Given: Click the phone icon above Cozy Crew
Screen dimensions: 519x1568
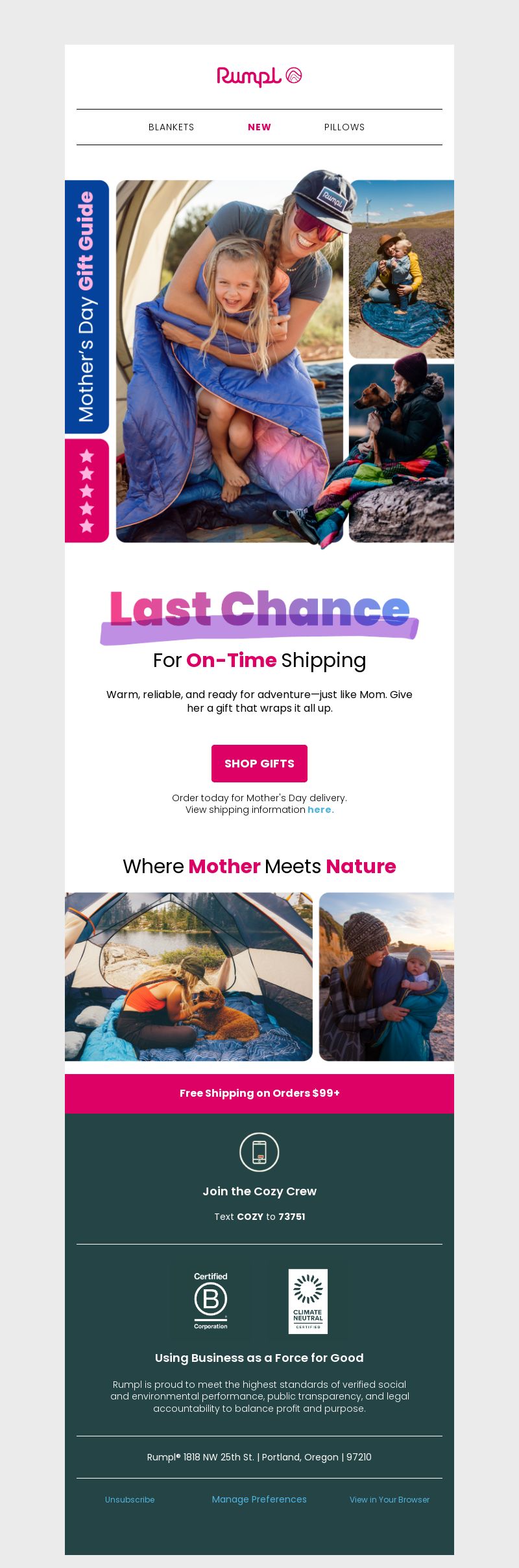Looking at the screenshot, I should coord(259,1152).
